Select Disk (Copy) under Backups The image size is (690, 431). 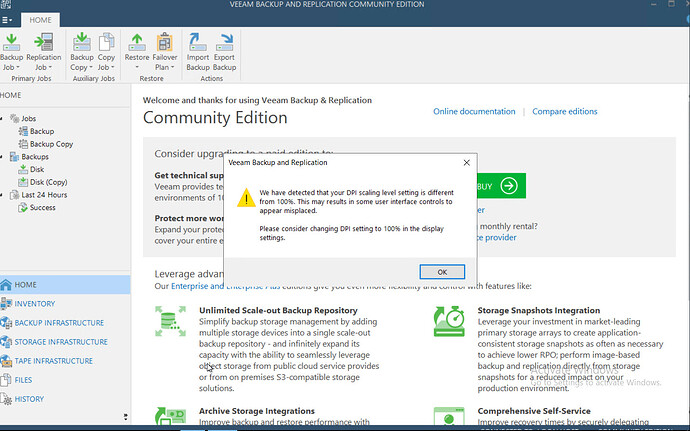tap(49, 182)
